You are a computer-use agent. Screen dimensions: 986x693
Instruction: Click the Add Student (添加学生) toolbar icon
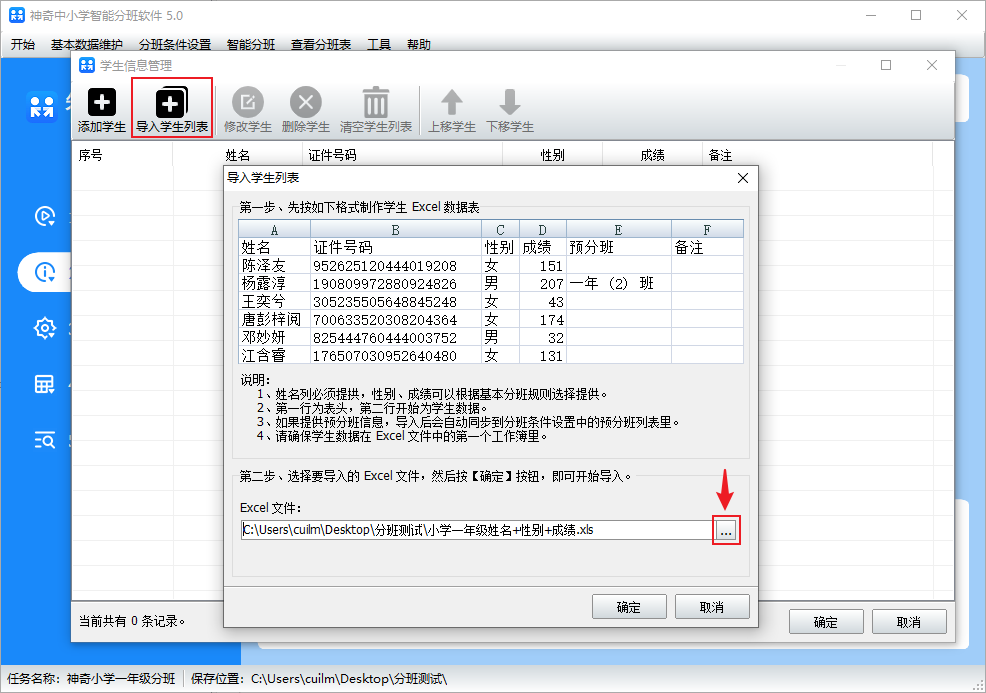[102, 103]
